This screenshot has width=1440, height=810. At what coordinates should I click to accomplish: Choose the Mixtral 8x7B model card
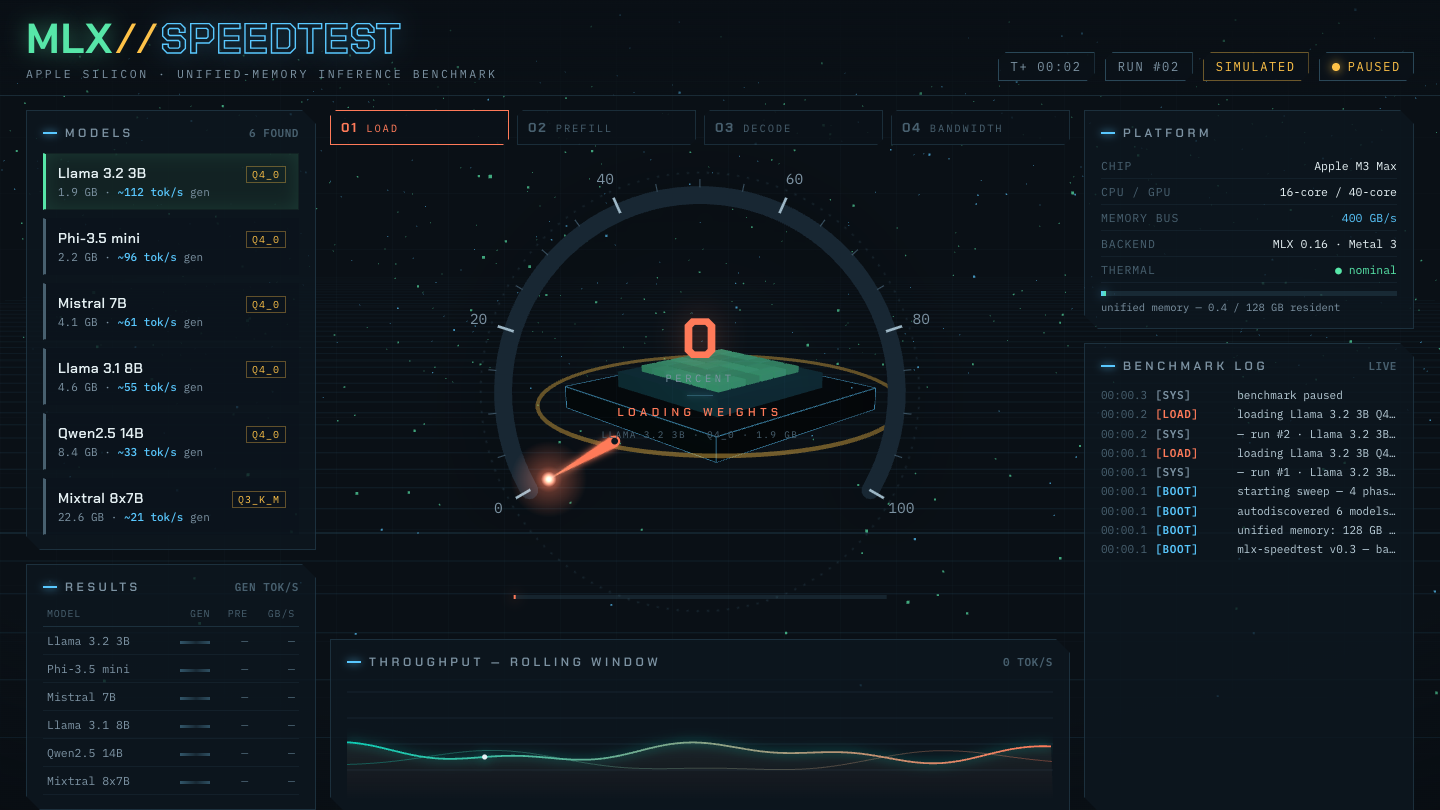(171, 506)
